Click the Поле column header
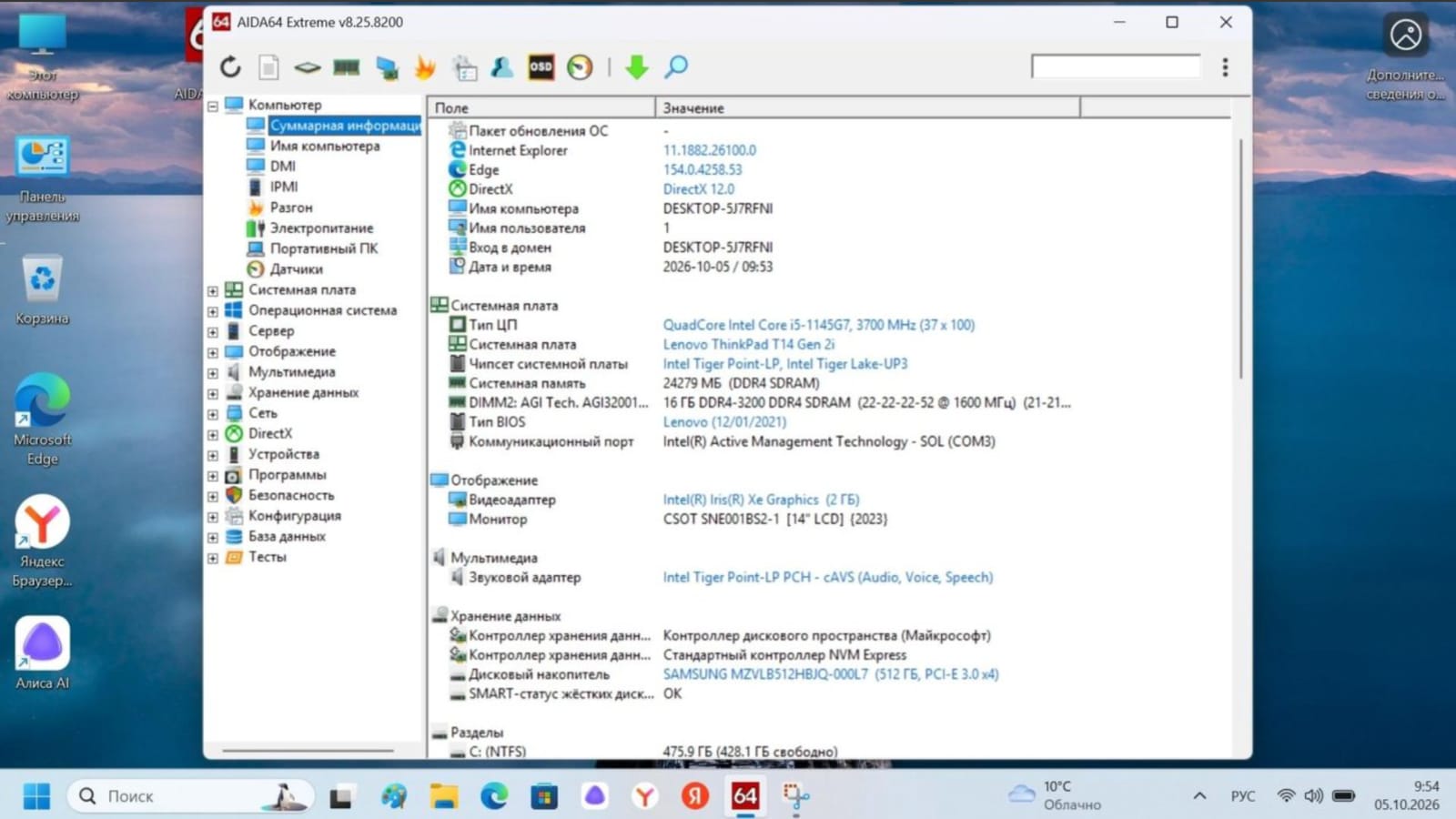 (541, 107)
